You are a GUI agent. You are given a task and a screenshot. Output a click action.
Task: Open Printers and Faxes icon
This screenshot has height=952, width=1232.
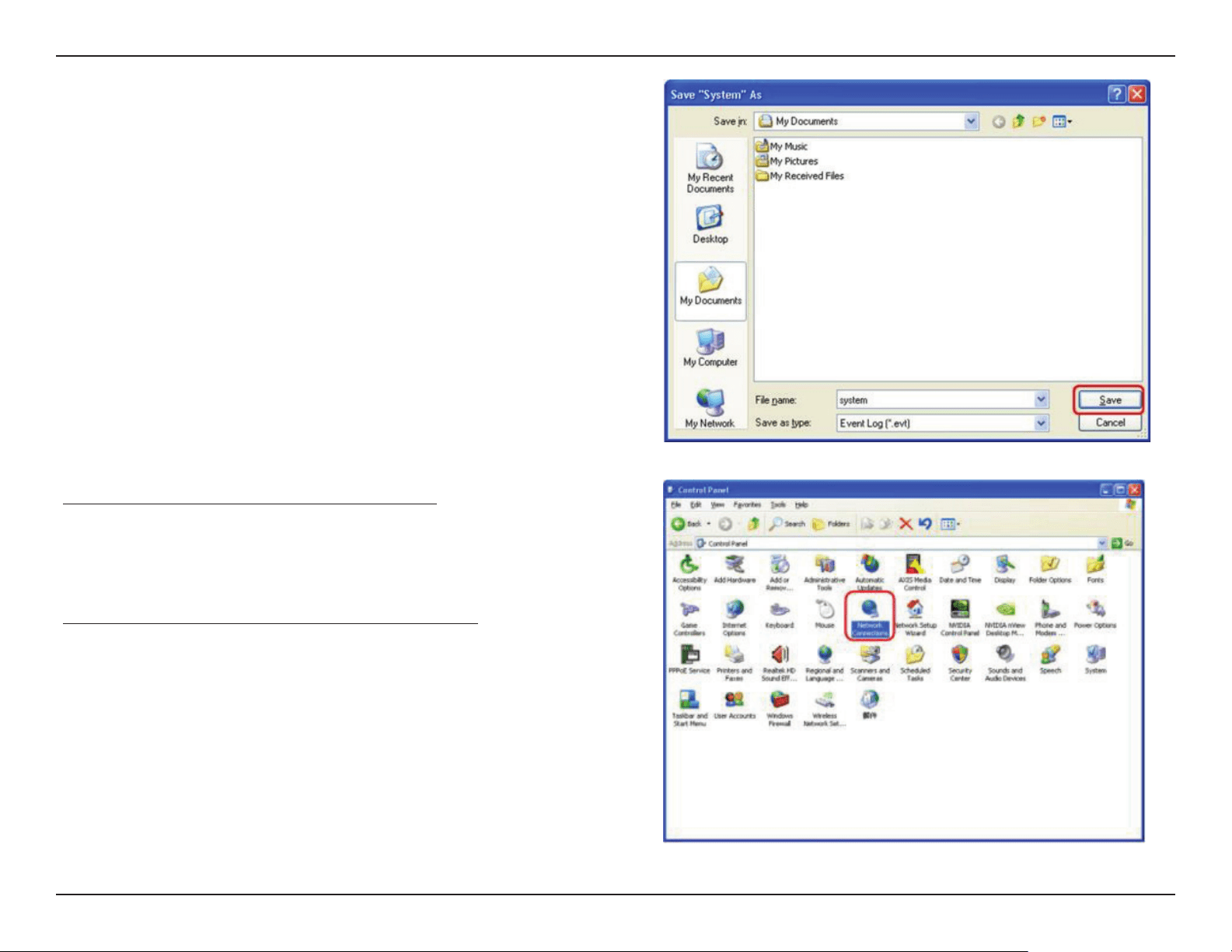tap(735, 662)
